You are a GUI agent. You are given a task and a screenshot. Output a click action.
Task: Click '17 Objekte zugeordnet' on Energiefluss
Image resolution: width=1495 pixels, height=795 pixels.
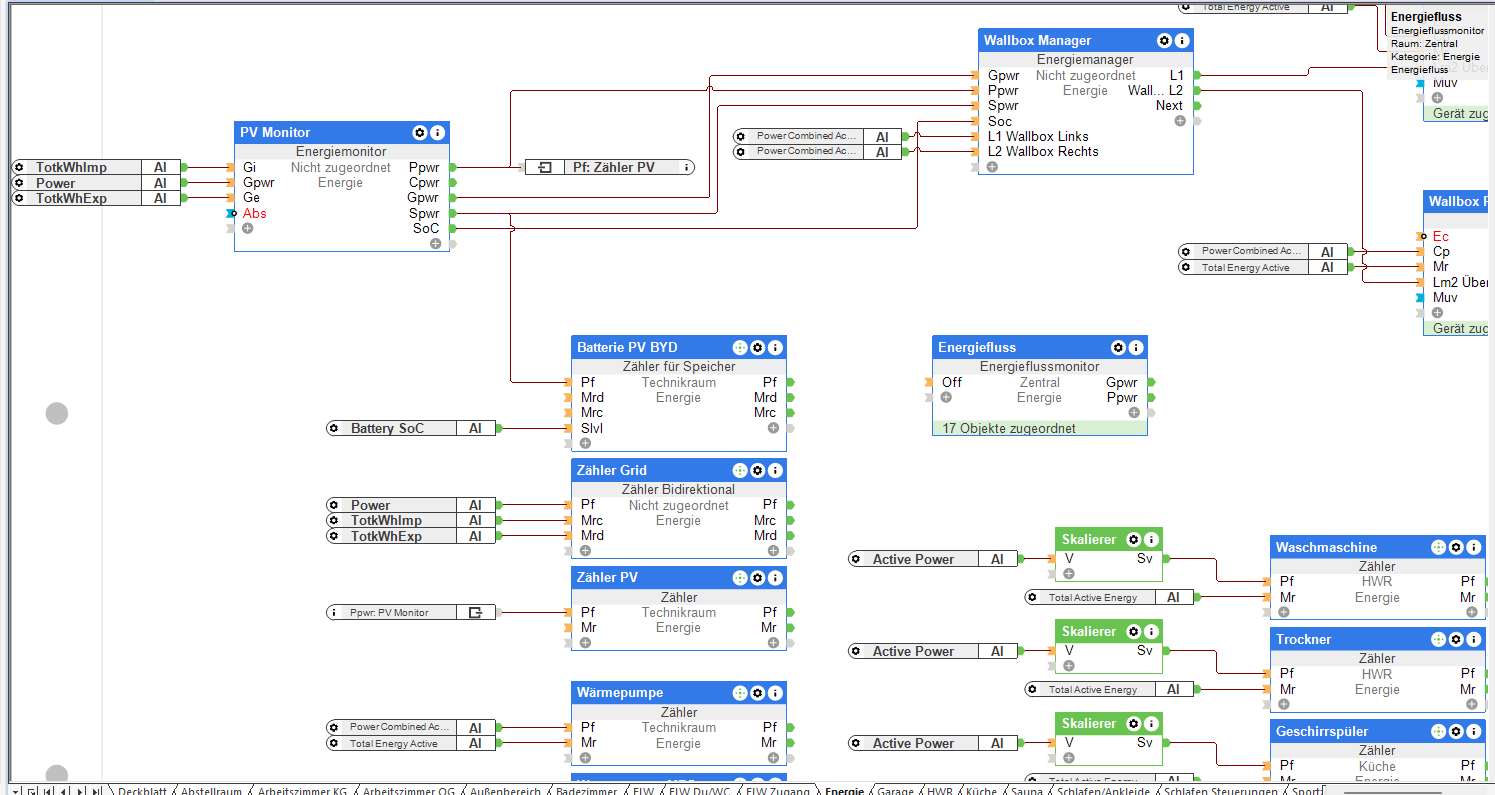[x=1009, y=428]
